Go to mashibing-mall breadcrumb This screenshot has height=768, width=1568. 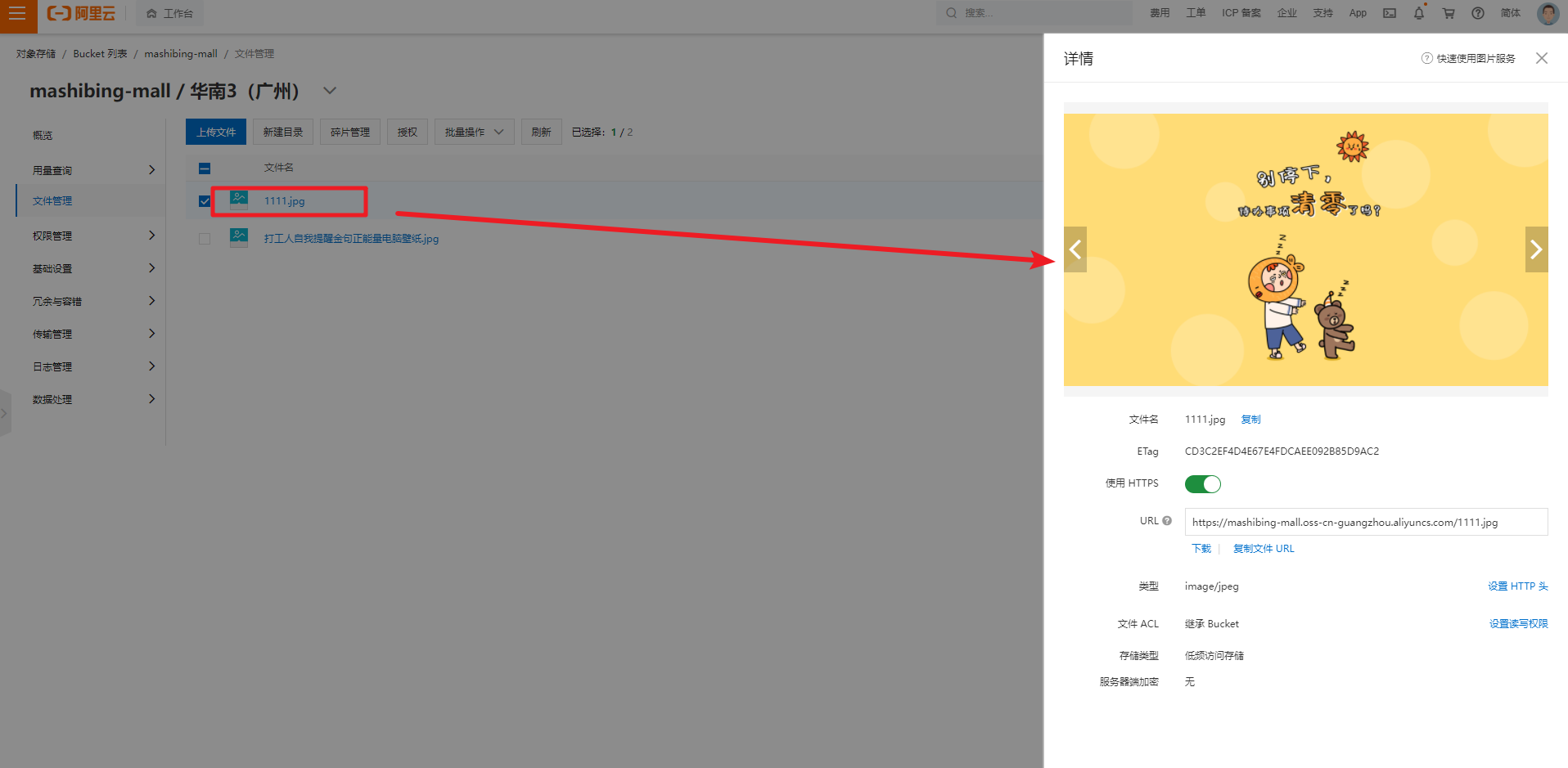tap(181, 54)
